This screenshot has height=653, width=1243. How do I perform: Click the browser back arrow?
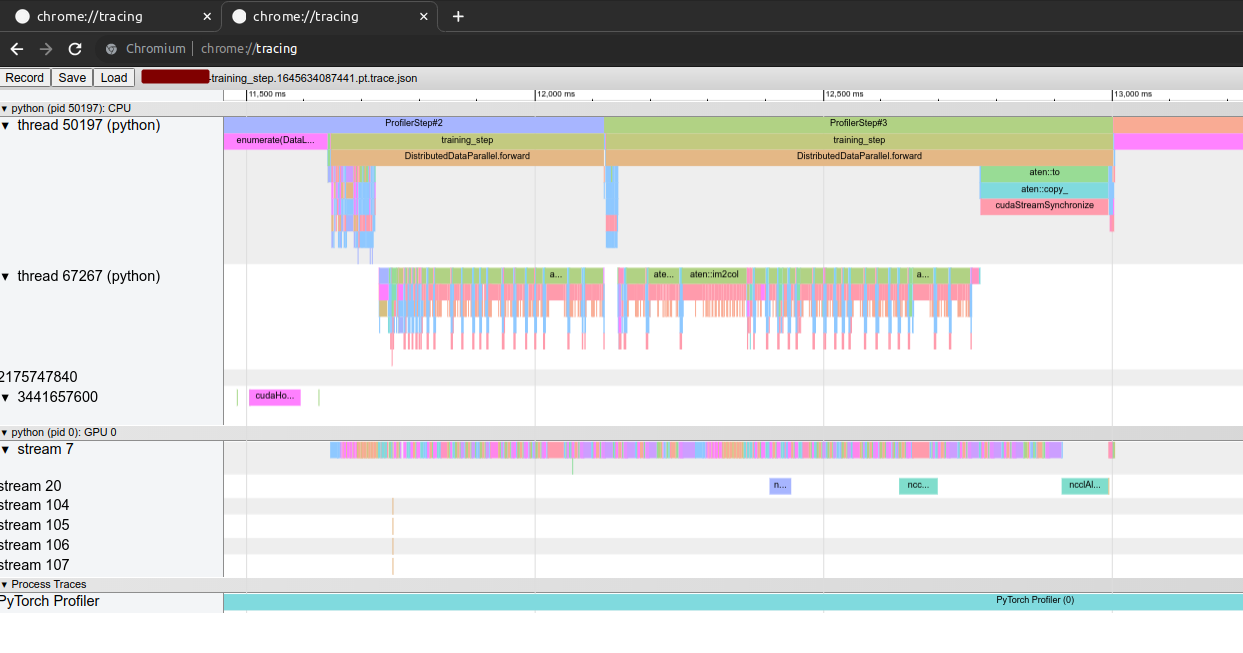click(x=17, y=49)
